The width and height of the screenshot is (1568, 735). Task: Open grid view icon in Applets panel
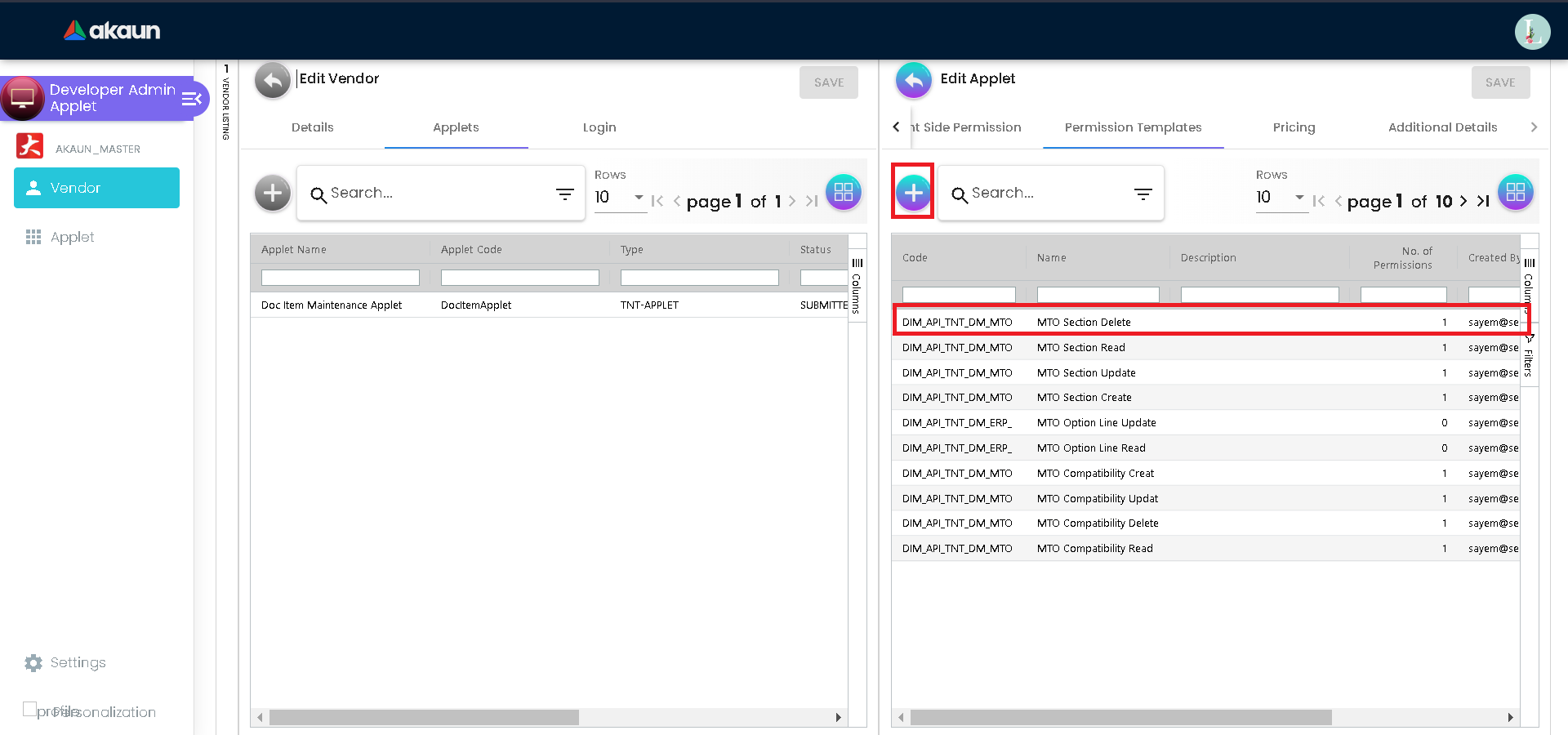pos(843,193)
